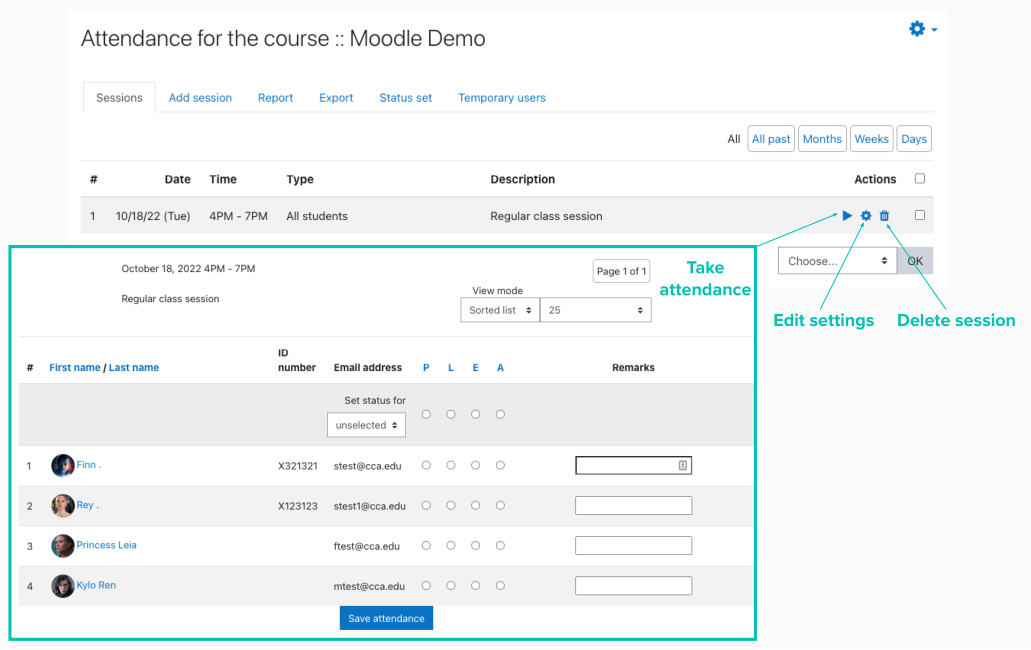Click the take attendance play icon
Image resolution: width=1031 pixels, height=650 pixels.
coord(847,216)
